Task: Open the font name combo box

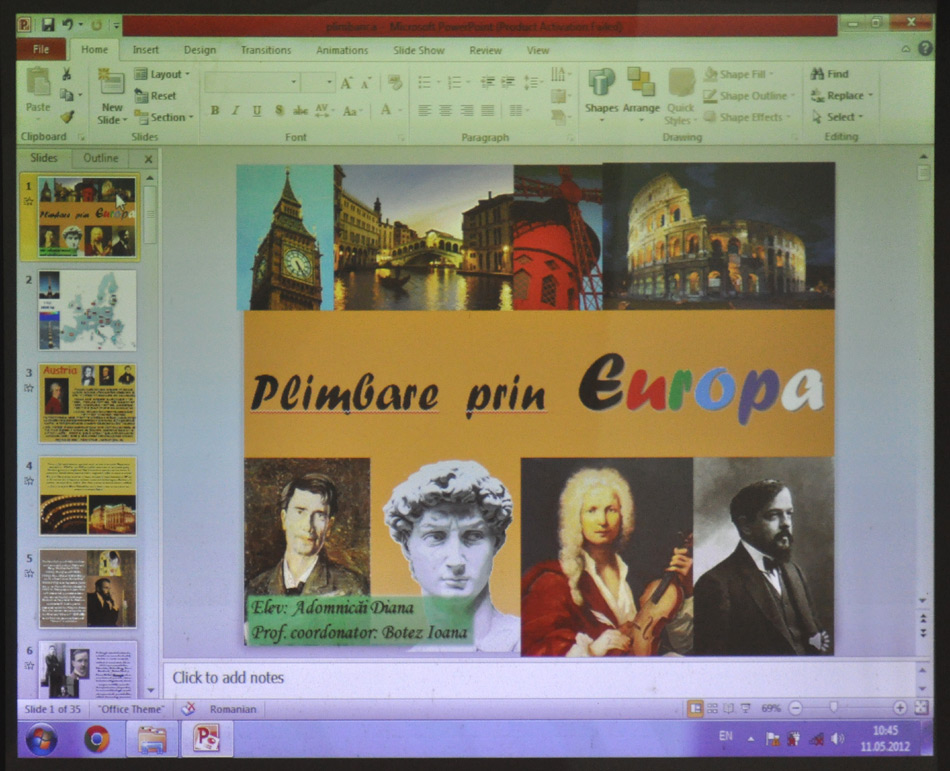Action: (252, 82)
